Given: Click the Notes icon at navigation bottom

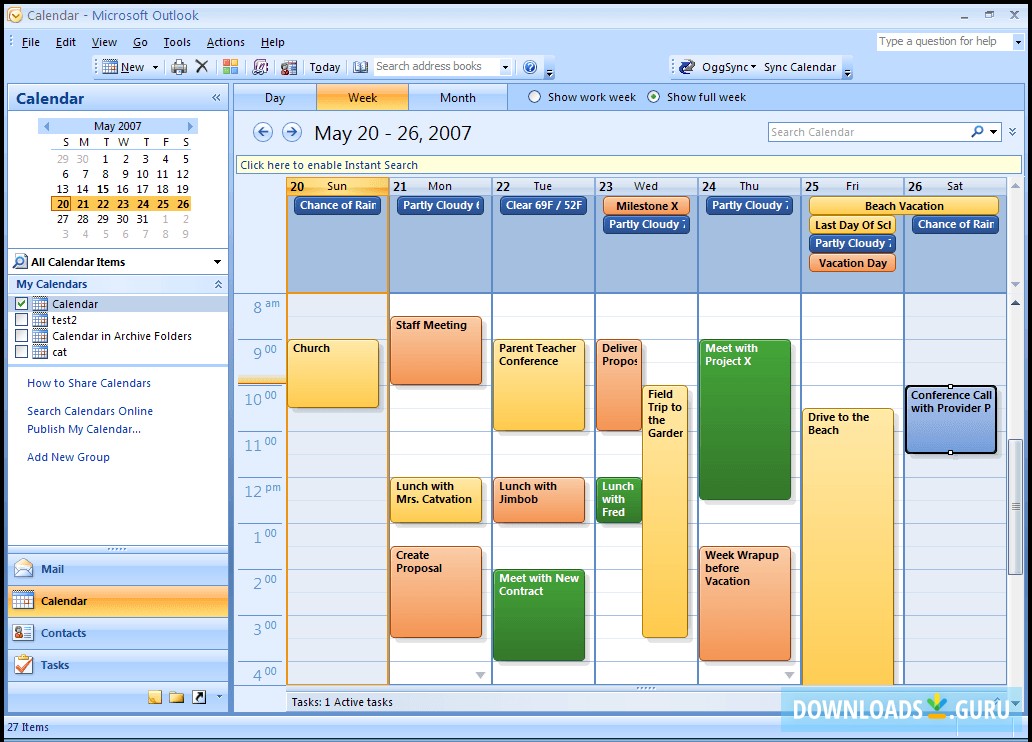Looking at the screenshot, I should pyautogui.click(x=155, y=697).
